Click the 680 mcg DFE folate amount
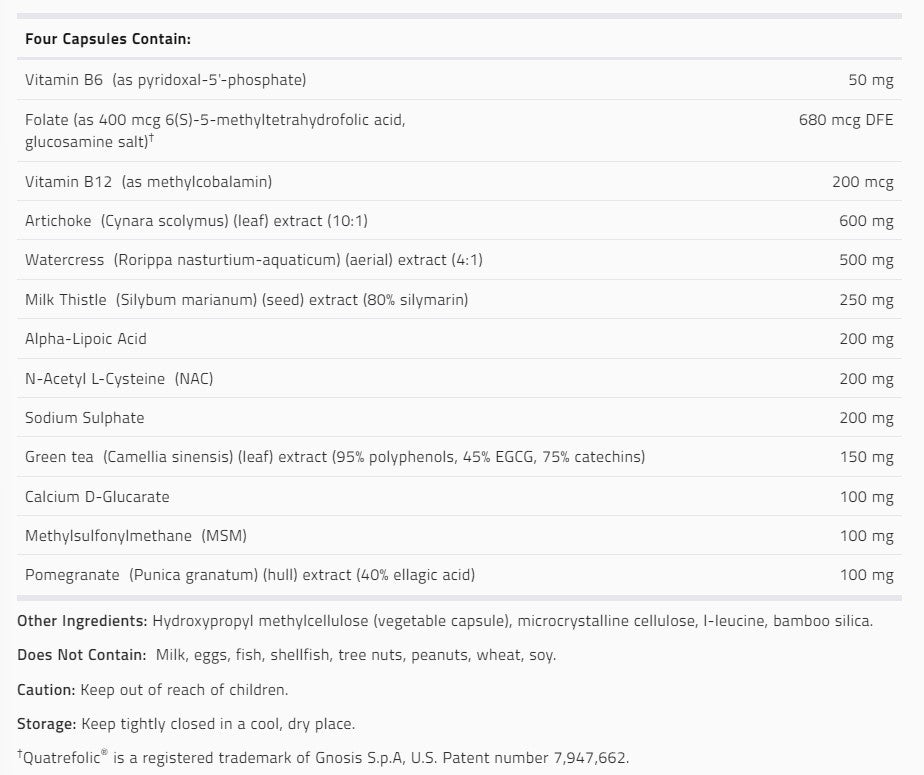 click(845, 120)
